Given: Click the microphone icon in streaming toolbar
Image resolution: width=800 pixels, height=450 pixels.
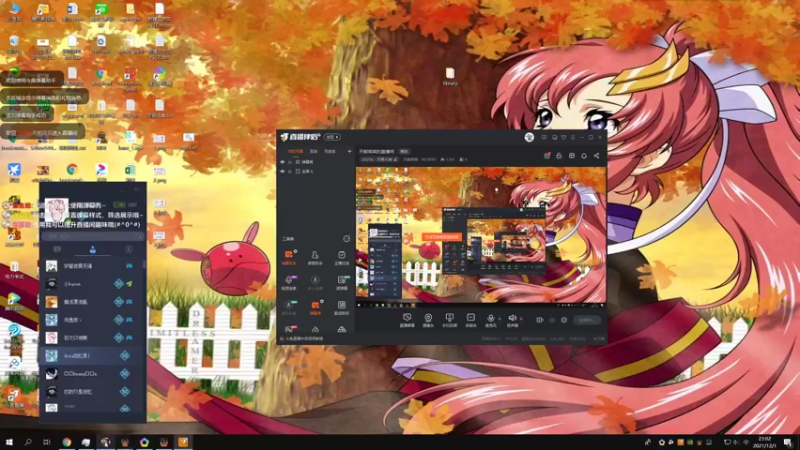Looking at the screenshot, I should click(490, 320).
